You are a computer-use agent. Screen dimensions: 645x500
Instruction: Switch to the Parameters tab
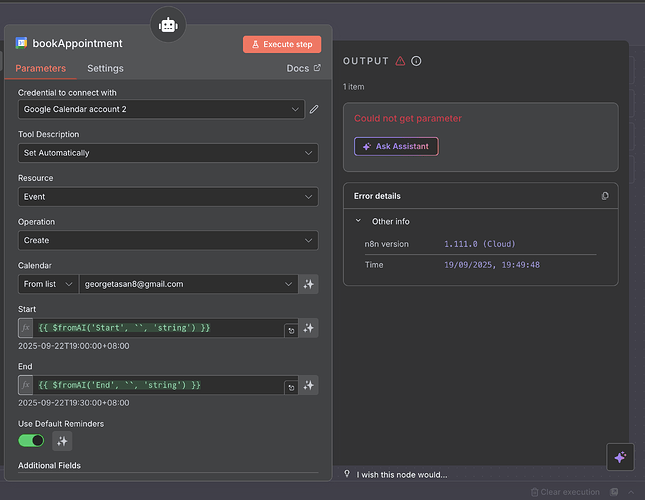(40, 68)
